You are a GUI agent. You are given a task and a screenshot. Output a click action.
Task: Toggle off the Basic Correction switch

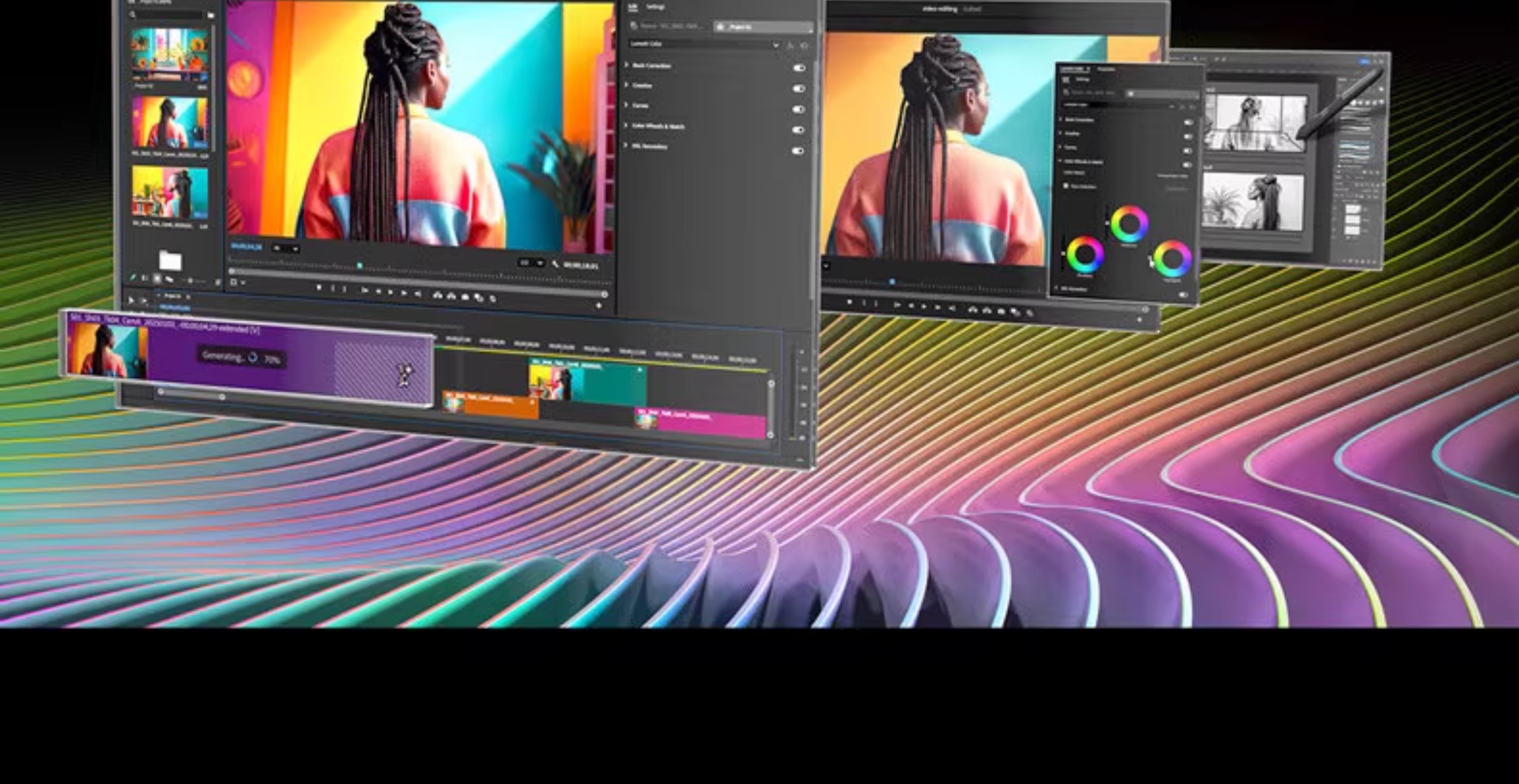[799, 68]
